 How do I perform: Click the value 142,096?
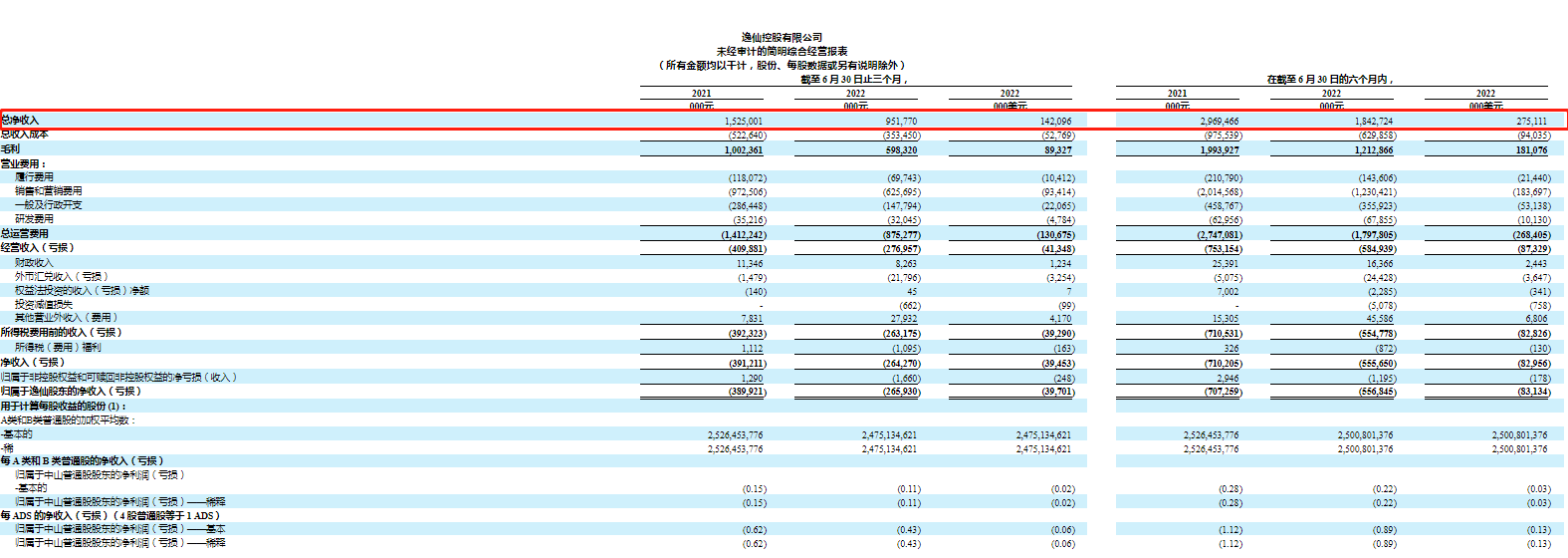pyautogui.click(x=1055, y=121)
